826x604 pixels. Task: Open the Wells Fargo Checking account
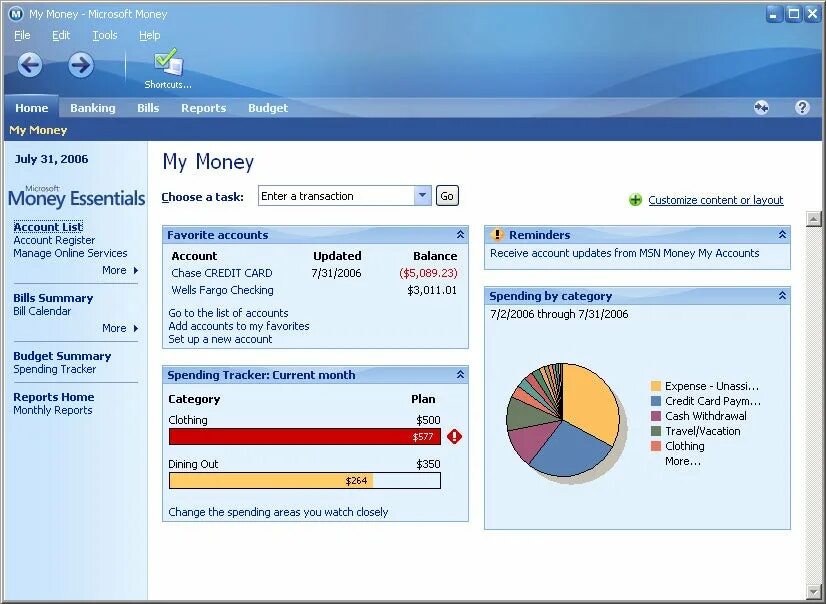[x=222, y=290]
